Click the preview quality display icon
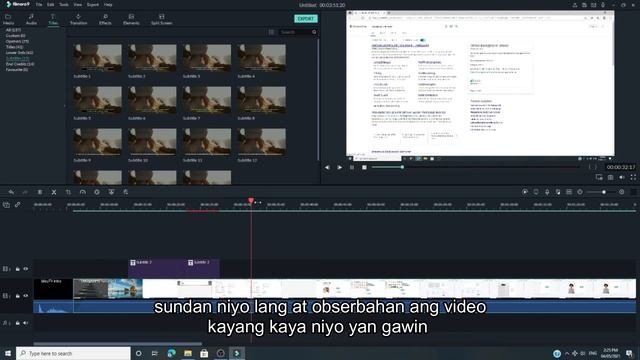The width and height of the screenshot is (640, 360). tap(599, 177)
